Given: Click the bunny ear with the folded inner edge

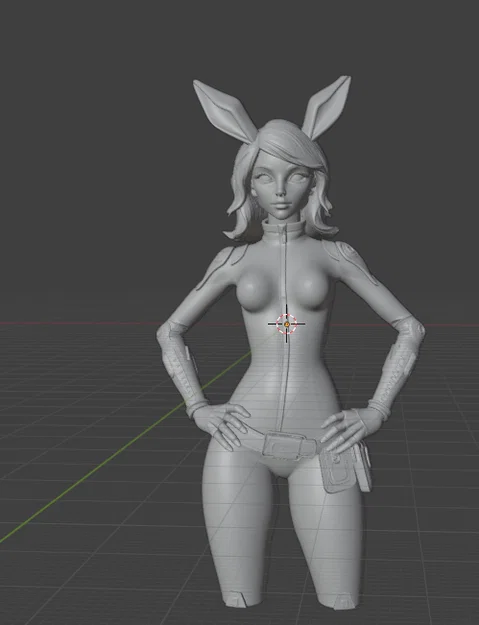Looking at the screenshot, I should click(x=224, y=110).
